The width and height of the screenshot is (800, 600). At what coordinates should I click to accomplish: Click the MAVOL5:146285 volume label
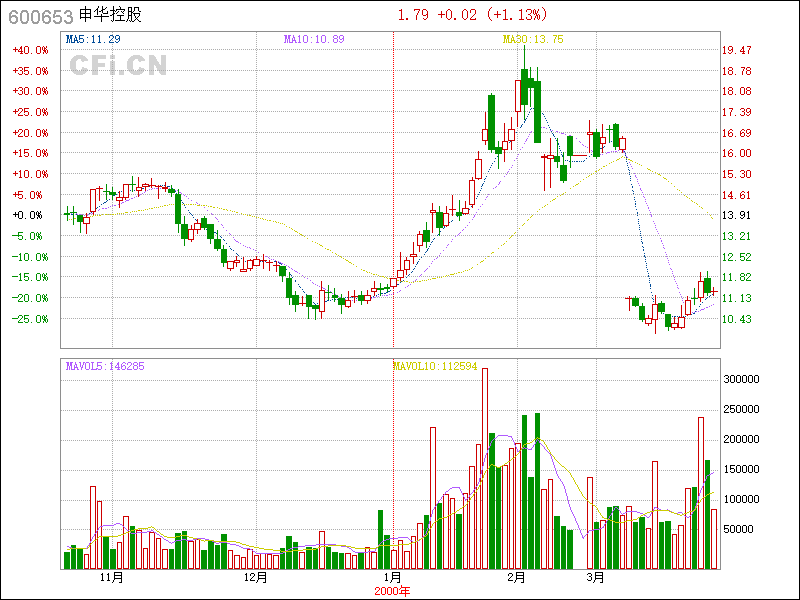(x=105, y=366)
